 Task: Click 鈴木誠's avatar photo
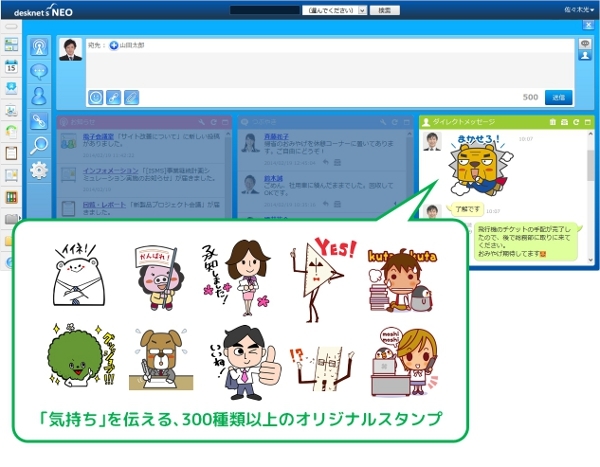[250, 185]
